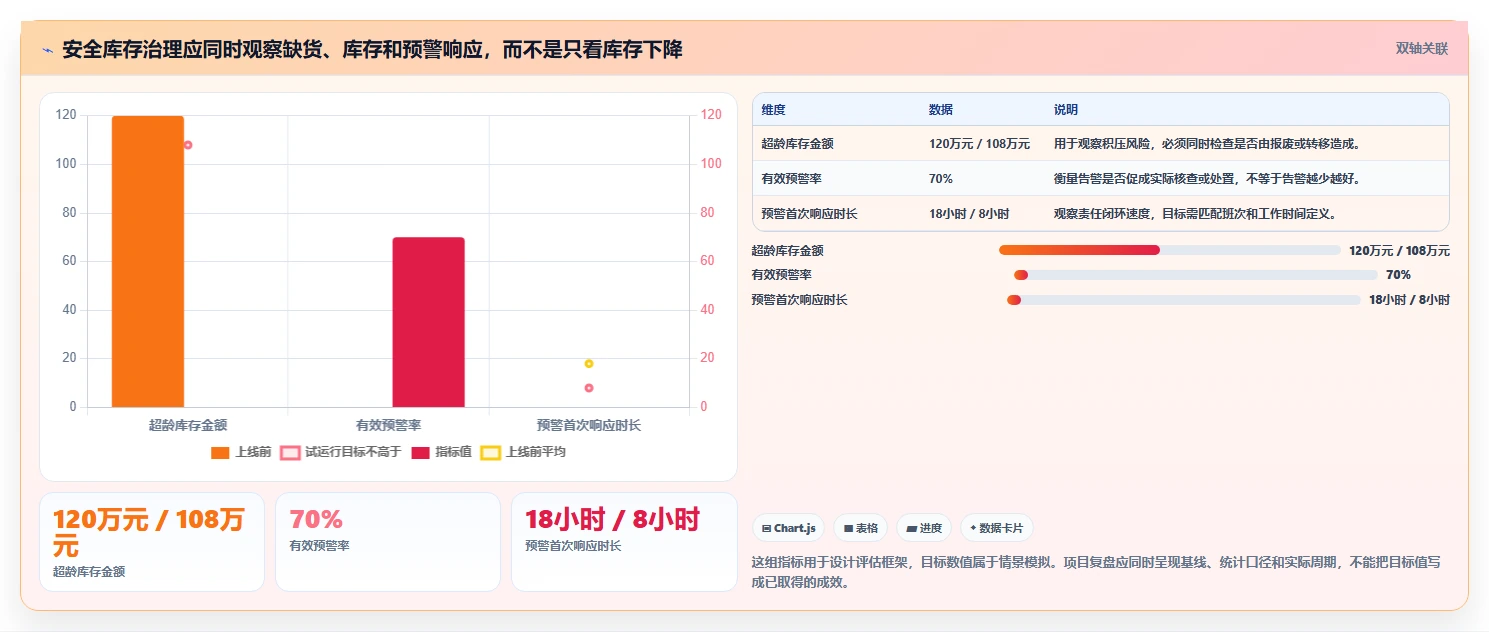1489x632 pixels.
Task: Click the card title 安全库存治理
Action: [372, 49]
